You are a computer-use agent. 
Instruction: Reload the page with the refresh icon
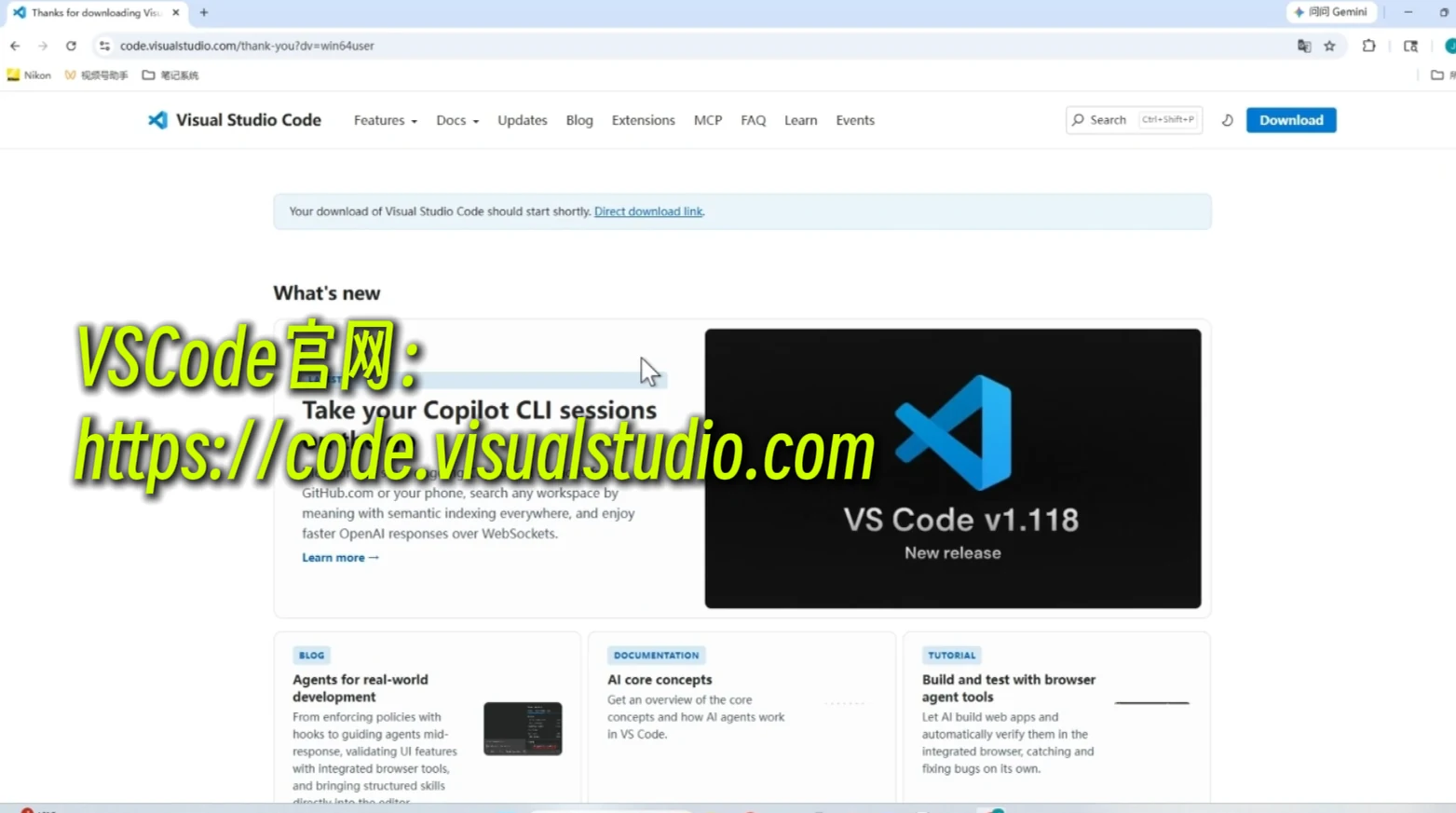point(71,46)
